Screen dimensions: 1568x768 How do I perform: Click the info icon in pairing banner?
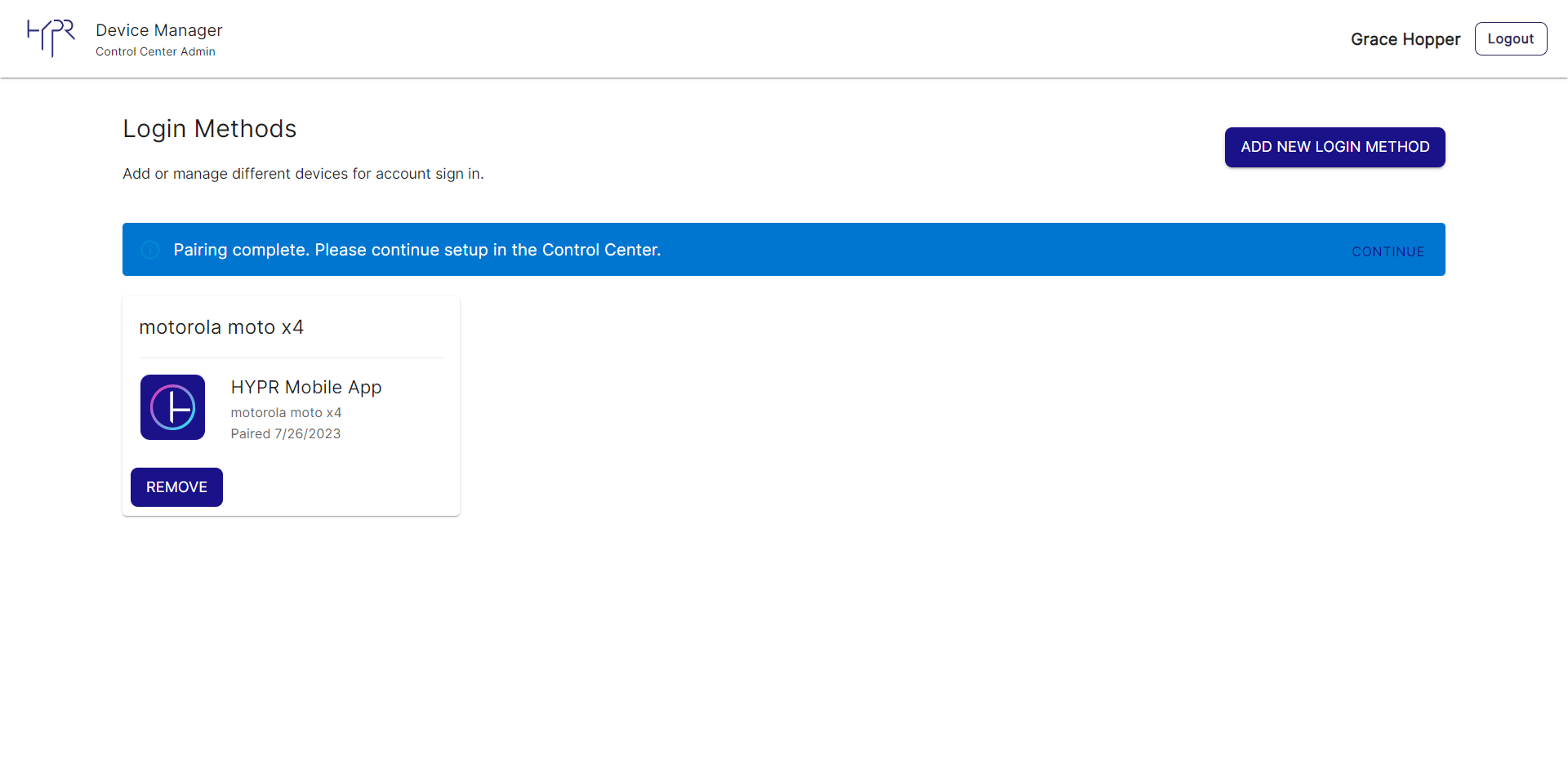click(150, 250)
